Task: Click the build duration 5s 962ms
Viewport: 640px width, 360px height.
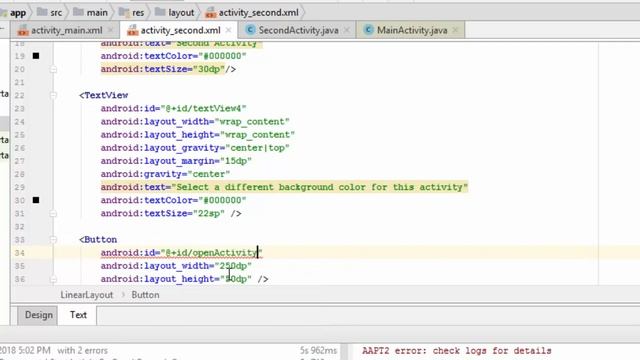Action: [318, 351]
